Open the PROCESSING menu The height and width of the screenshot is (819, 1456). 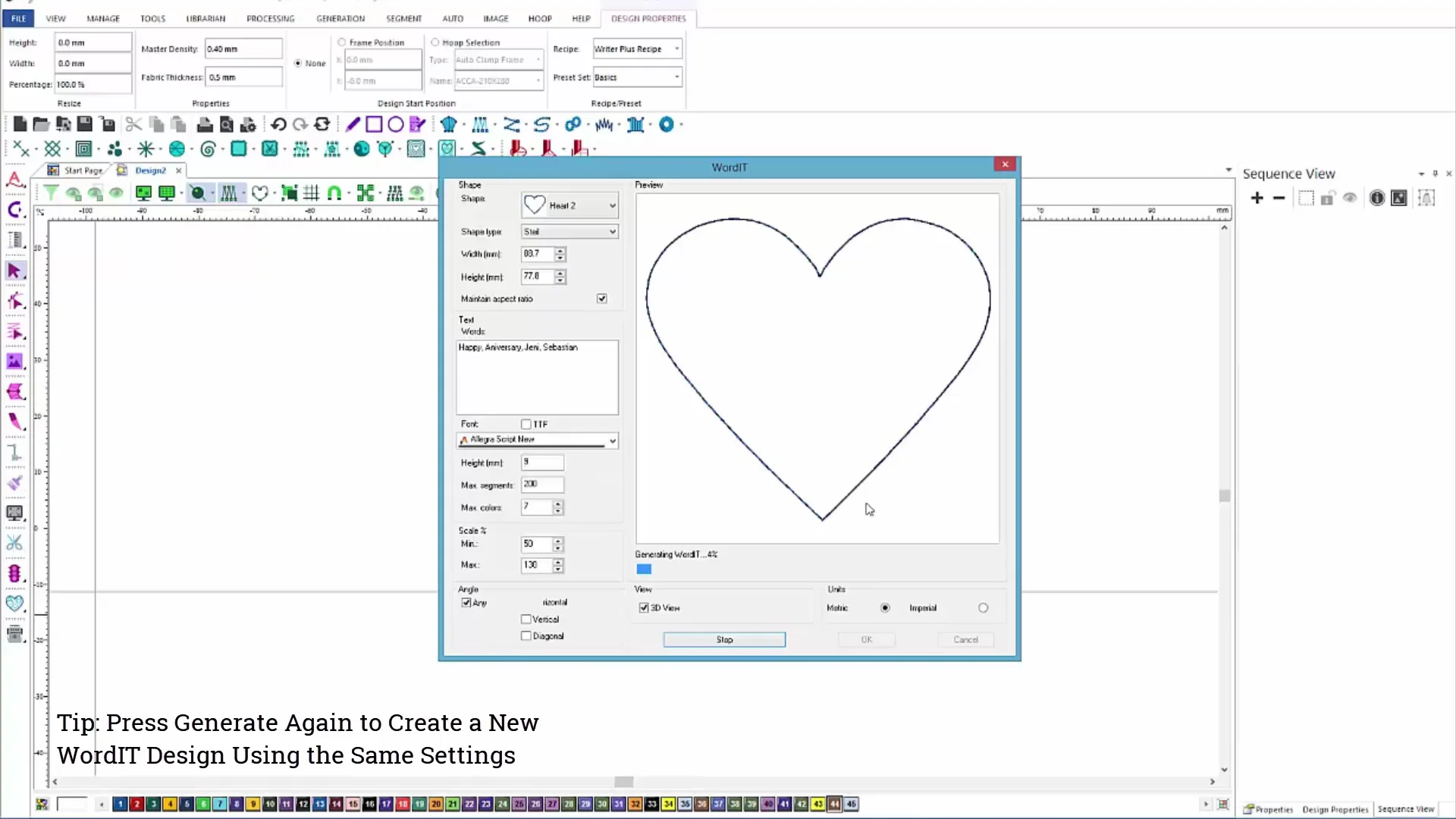(270, 18)
